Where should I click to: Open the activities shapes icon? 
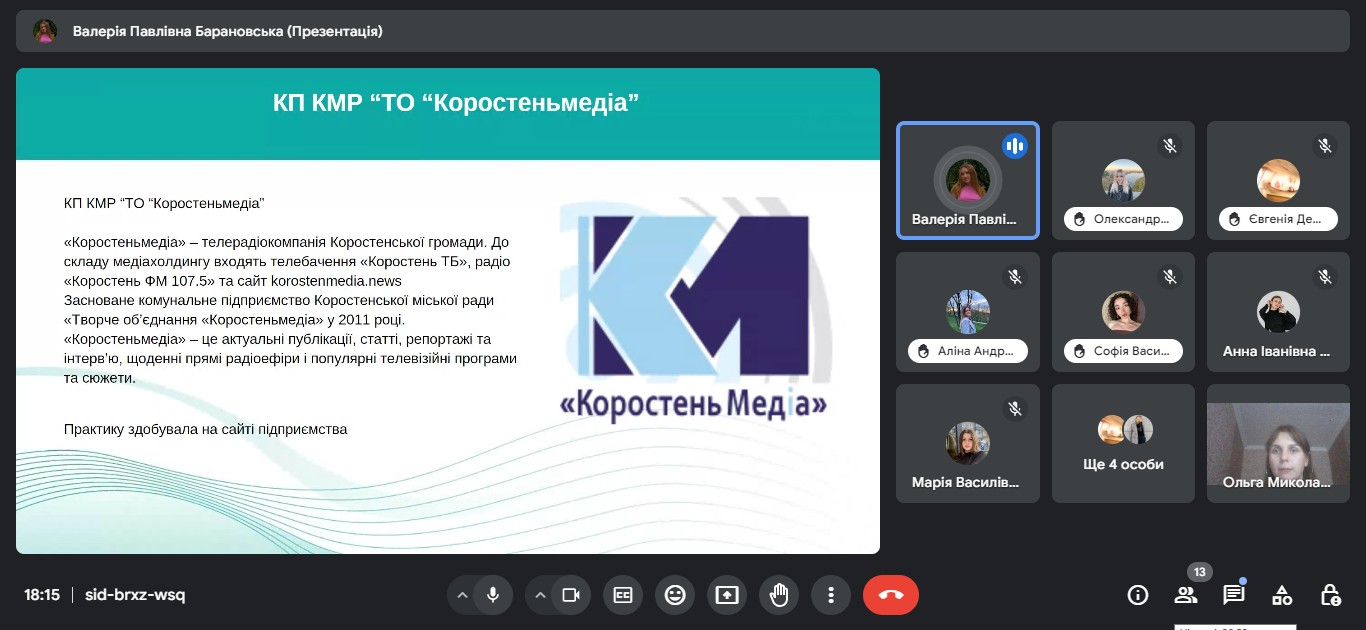[x=1282, y=595]
